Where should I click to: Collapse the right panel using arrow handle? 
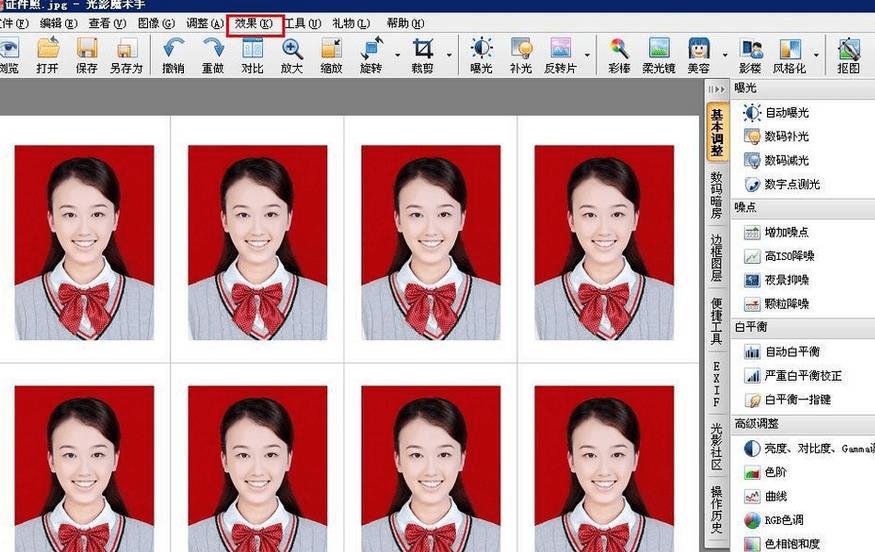[717, 89]
